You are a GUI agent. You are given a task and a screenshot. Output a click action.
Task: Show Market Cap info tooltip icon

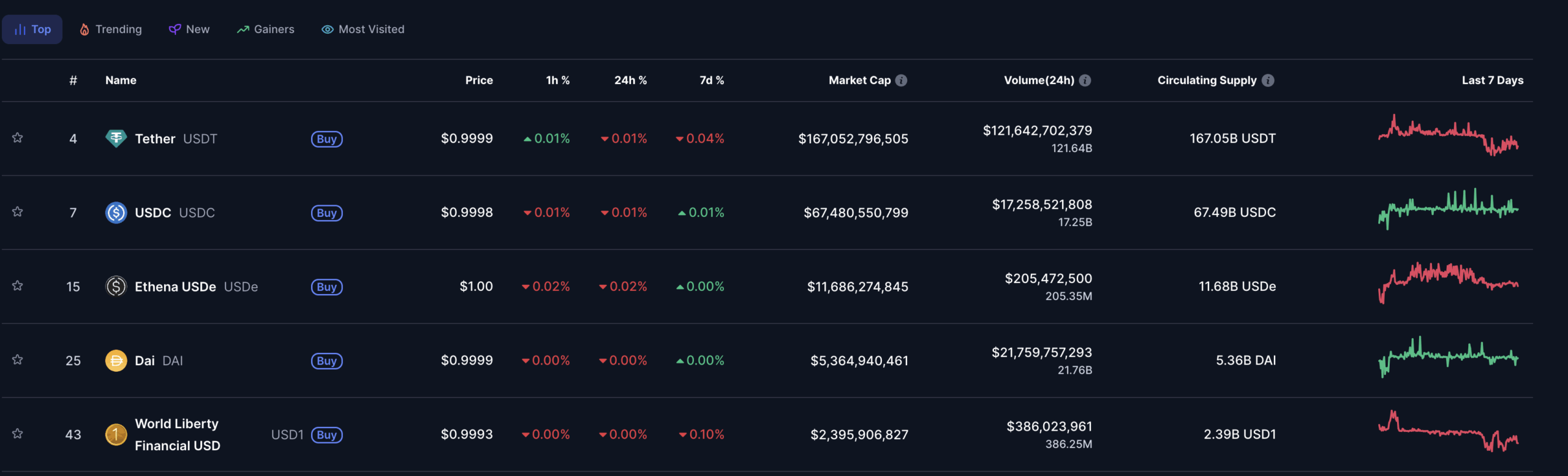point(901,80)
